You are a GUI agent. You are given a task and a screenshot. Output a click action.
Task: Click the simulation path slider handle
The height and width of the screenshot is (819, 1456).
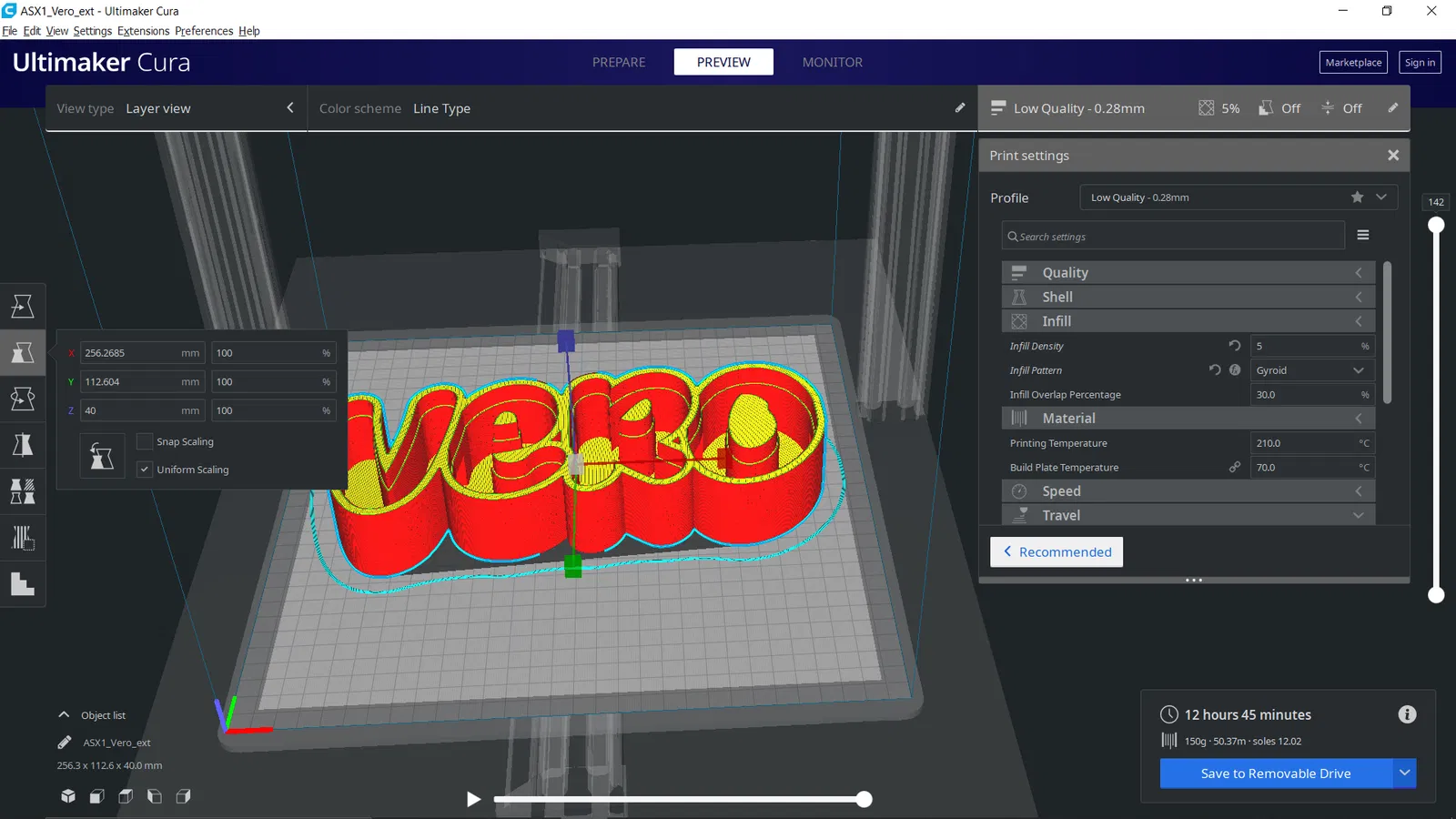point(864,799)
